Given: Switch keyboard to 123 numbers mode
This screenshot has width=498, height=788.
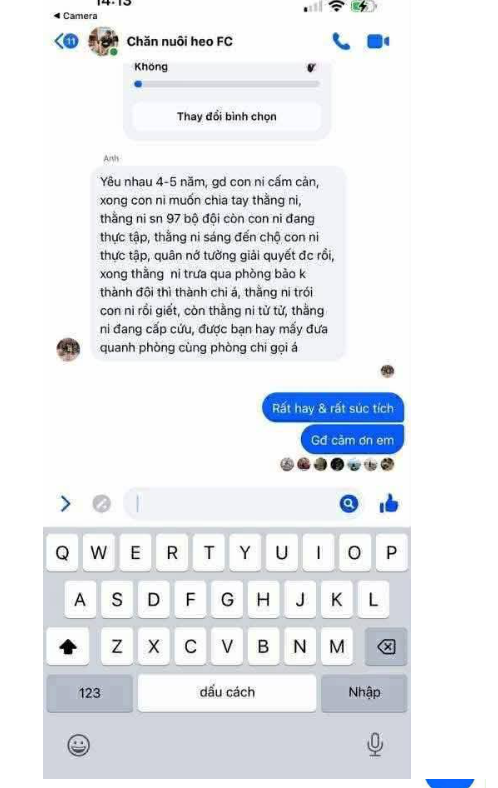Looking at the screenshot, I should click(89, 693).
